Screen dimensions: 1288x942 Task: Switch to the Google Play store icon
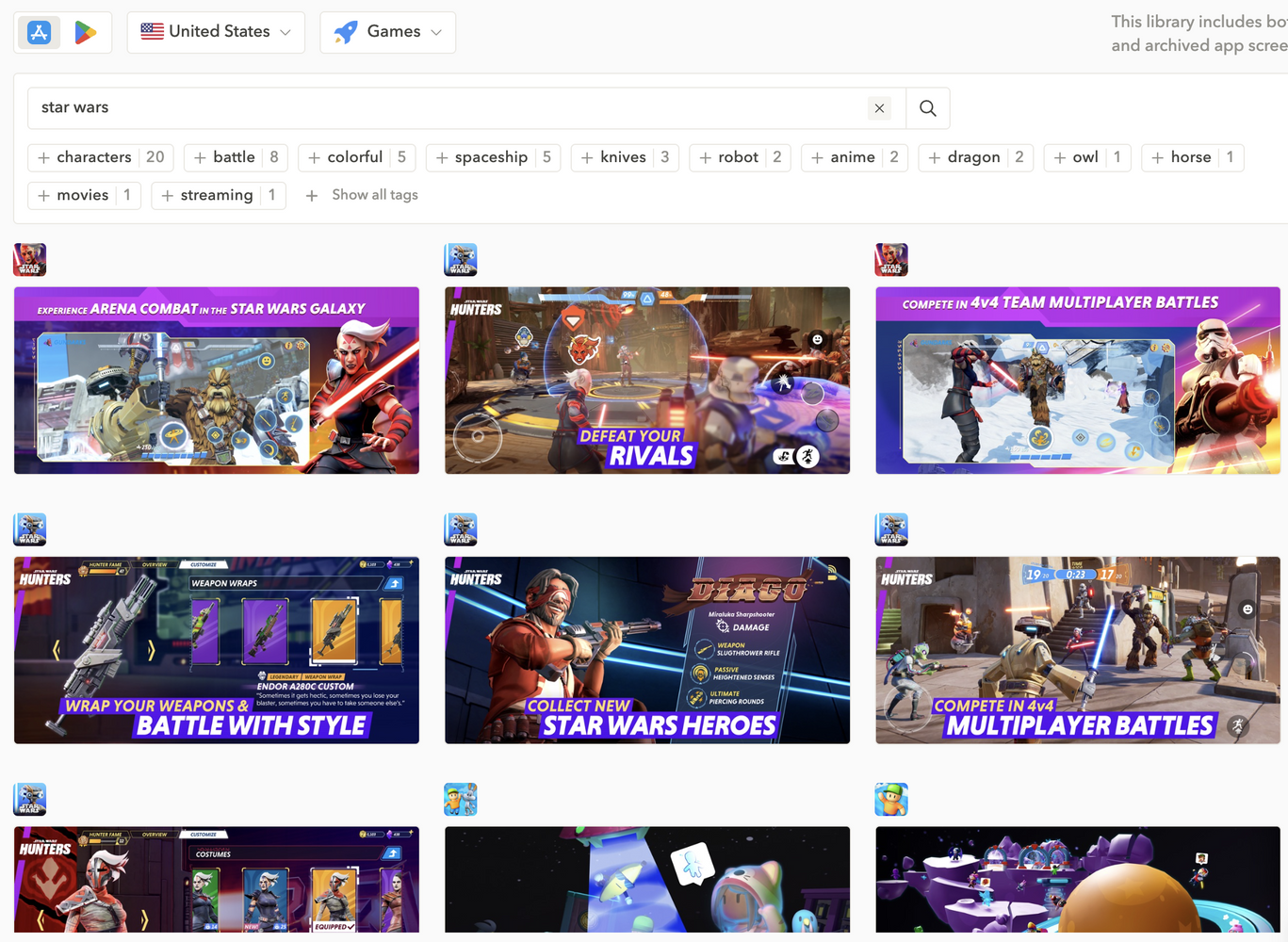tap(86, 32)
